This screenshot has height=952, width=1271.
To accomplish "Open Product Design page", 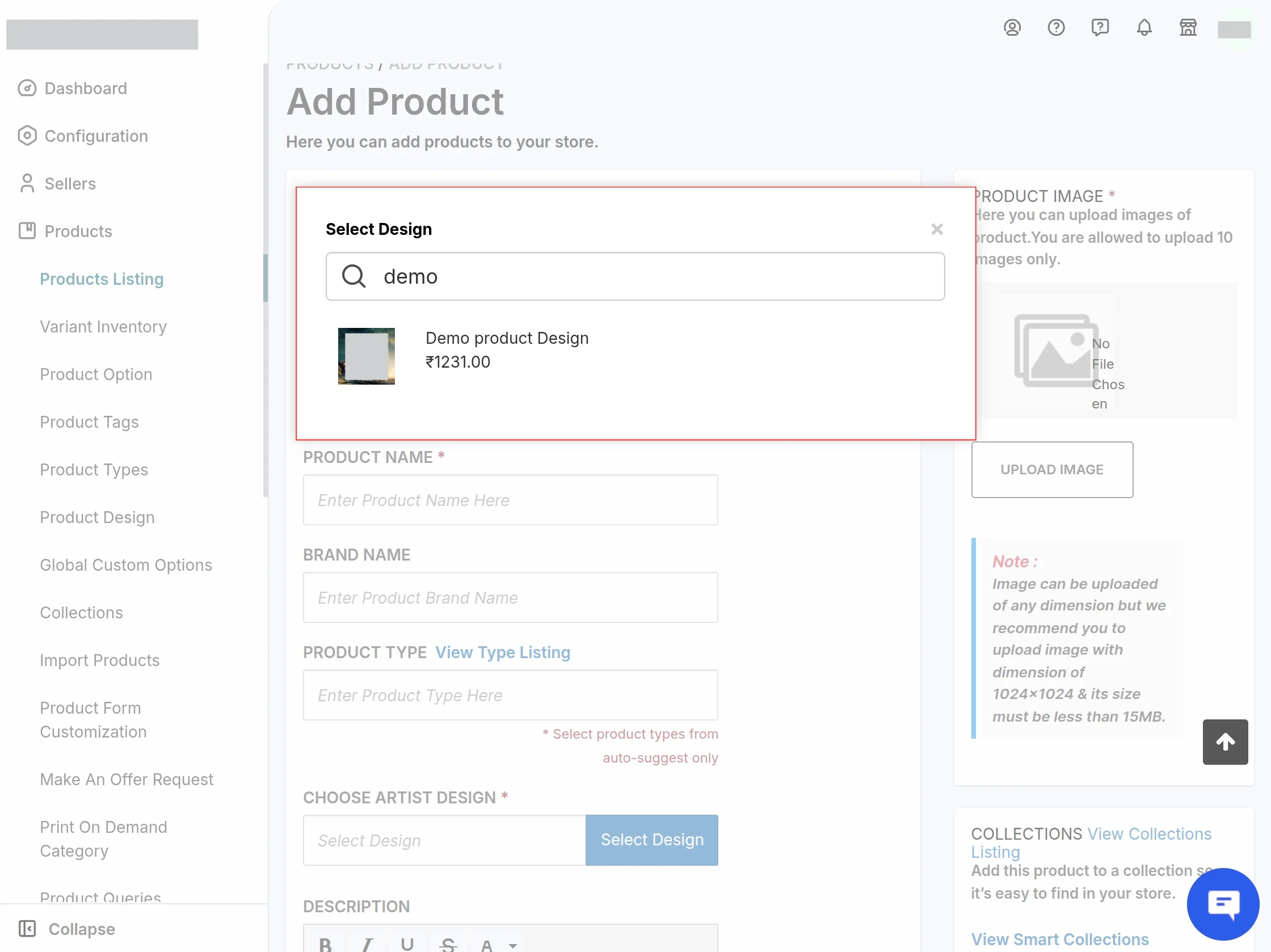I will click(97, 517).
